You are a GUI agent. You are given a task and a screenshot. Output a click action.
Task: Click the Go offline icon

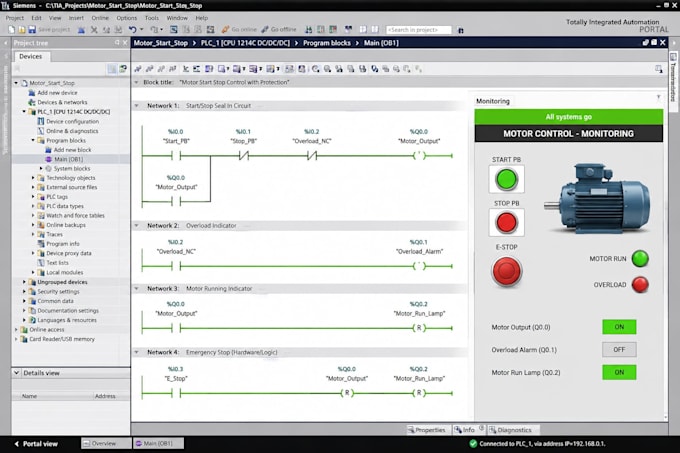(x=265, y=29)
